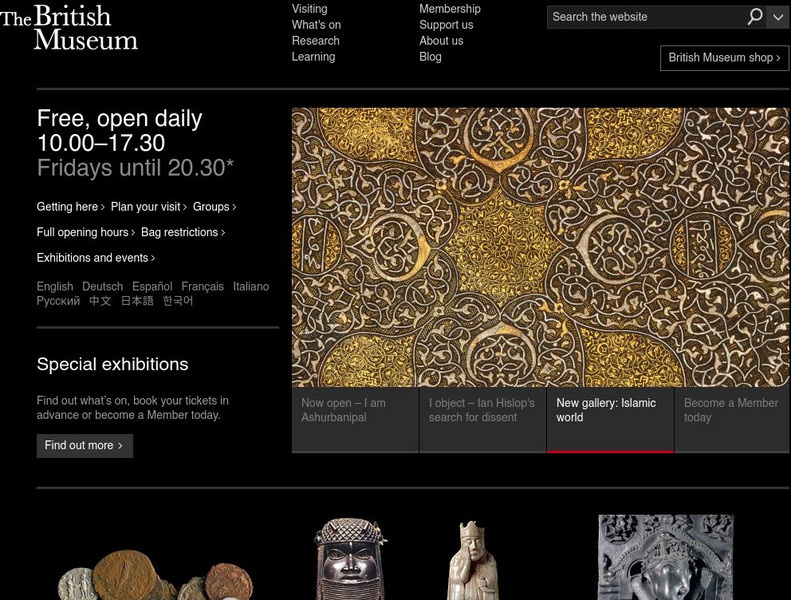This screenshot has height=600, width=791.
Task: Click the Find out more button
Action: click(x=84, y=446)
